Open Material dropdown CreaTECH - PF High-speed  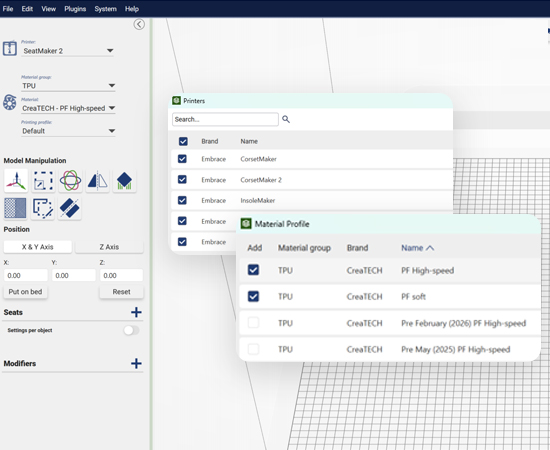pos(68,108)
